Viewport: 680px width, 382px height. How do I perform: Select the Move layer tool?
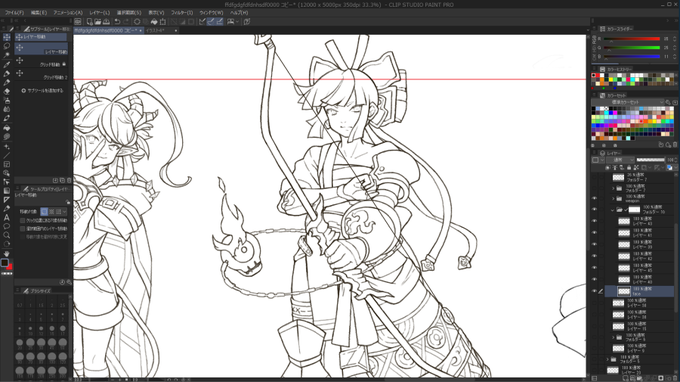pos(7,37)
